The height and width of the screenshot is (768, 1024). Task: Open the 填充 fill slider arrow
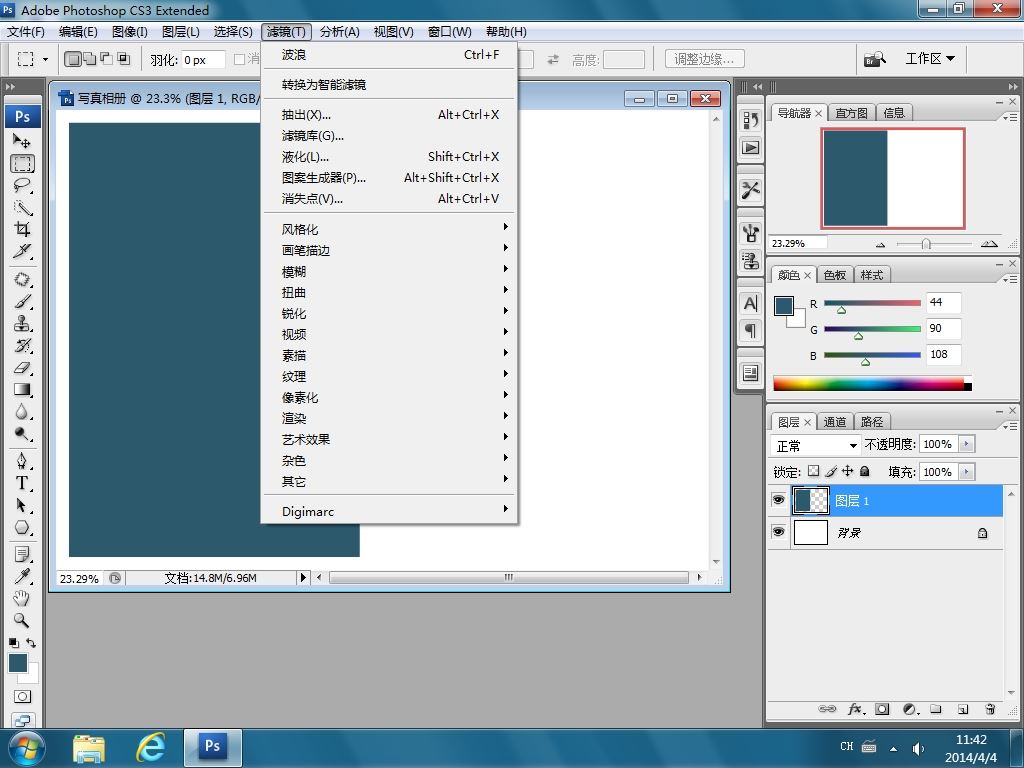(967, 472)
